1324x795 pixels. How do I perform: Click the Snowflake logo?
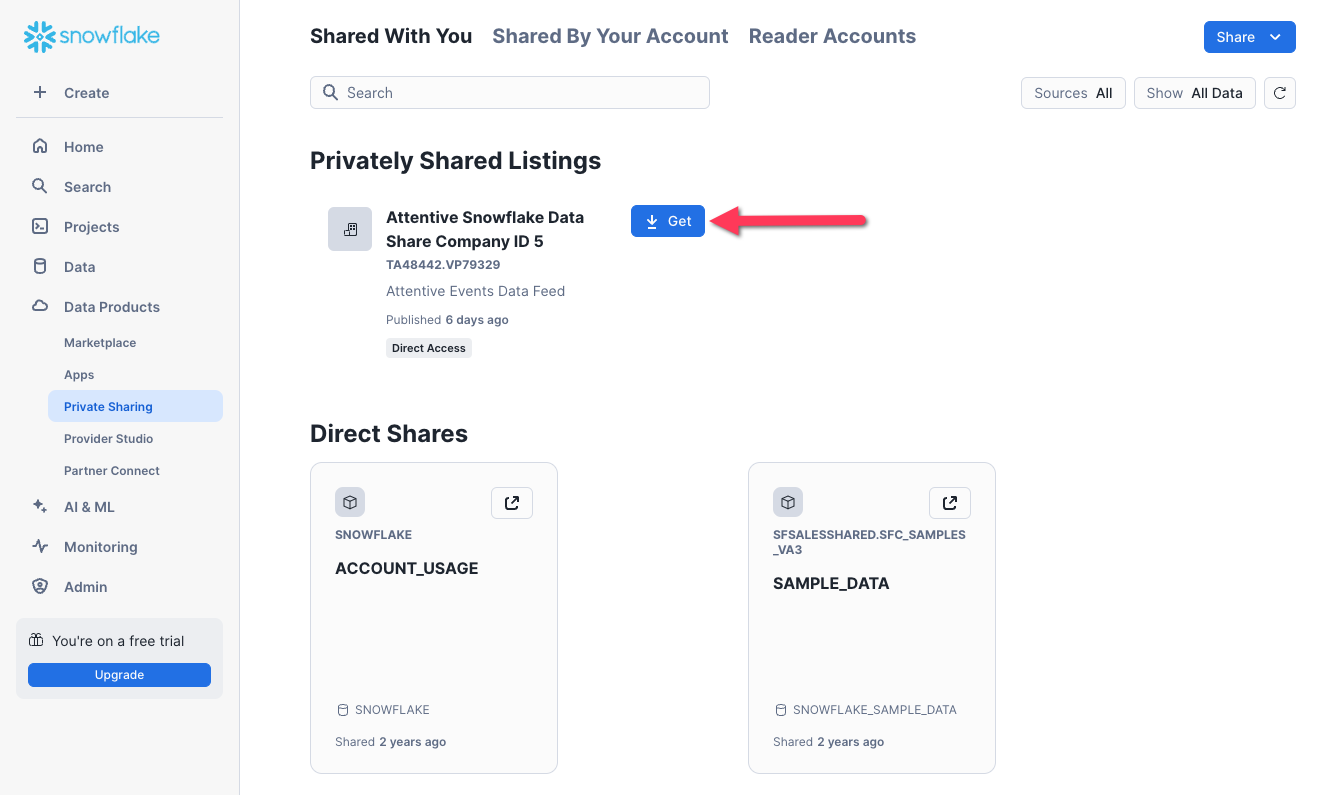tap(92, 37)
